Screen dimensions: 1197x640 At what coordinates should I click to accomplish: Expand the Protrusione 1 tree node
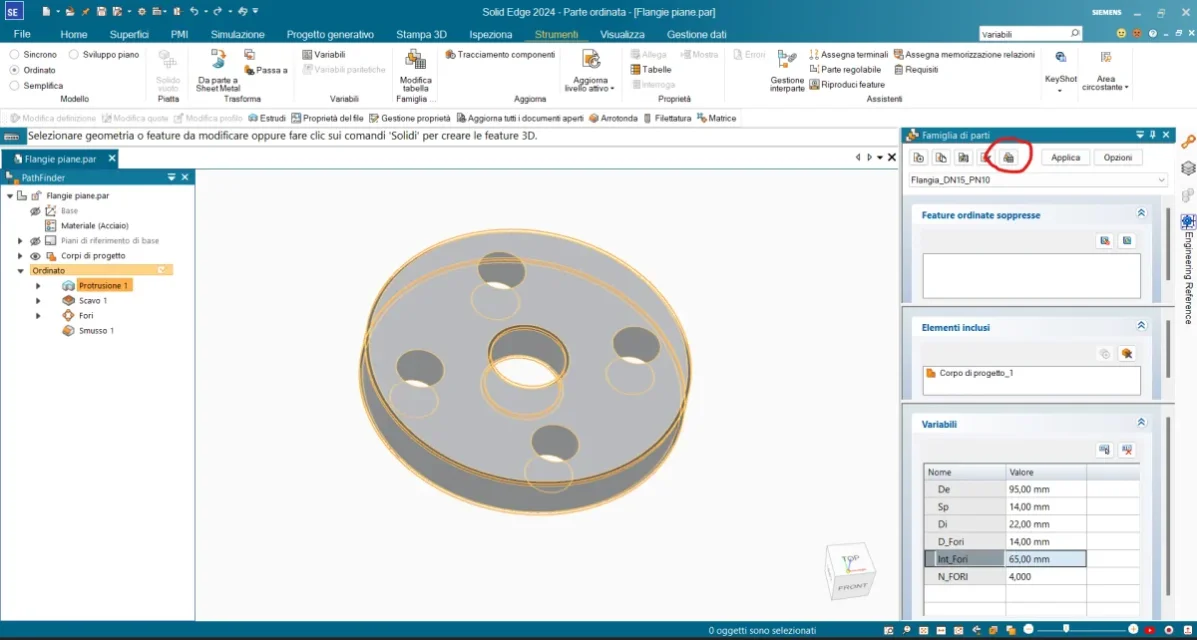(38, 286)
